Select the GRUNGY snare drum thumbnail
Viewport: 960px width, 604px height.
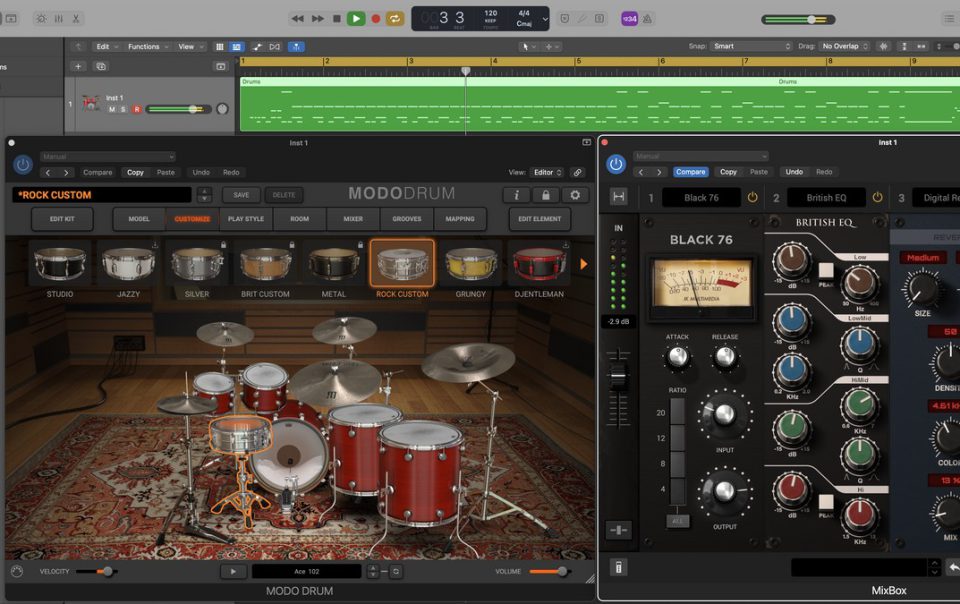(x=470, y=264)
